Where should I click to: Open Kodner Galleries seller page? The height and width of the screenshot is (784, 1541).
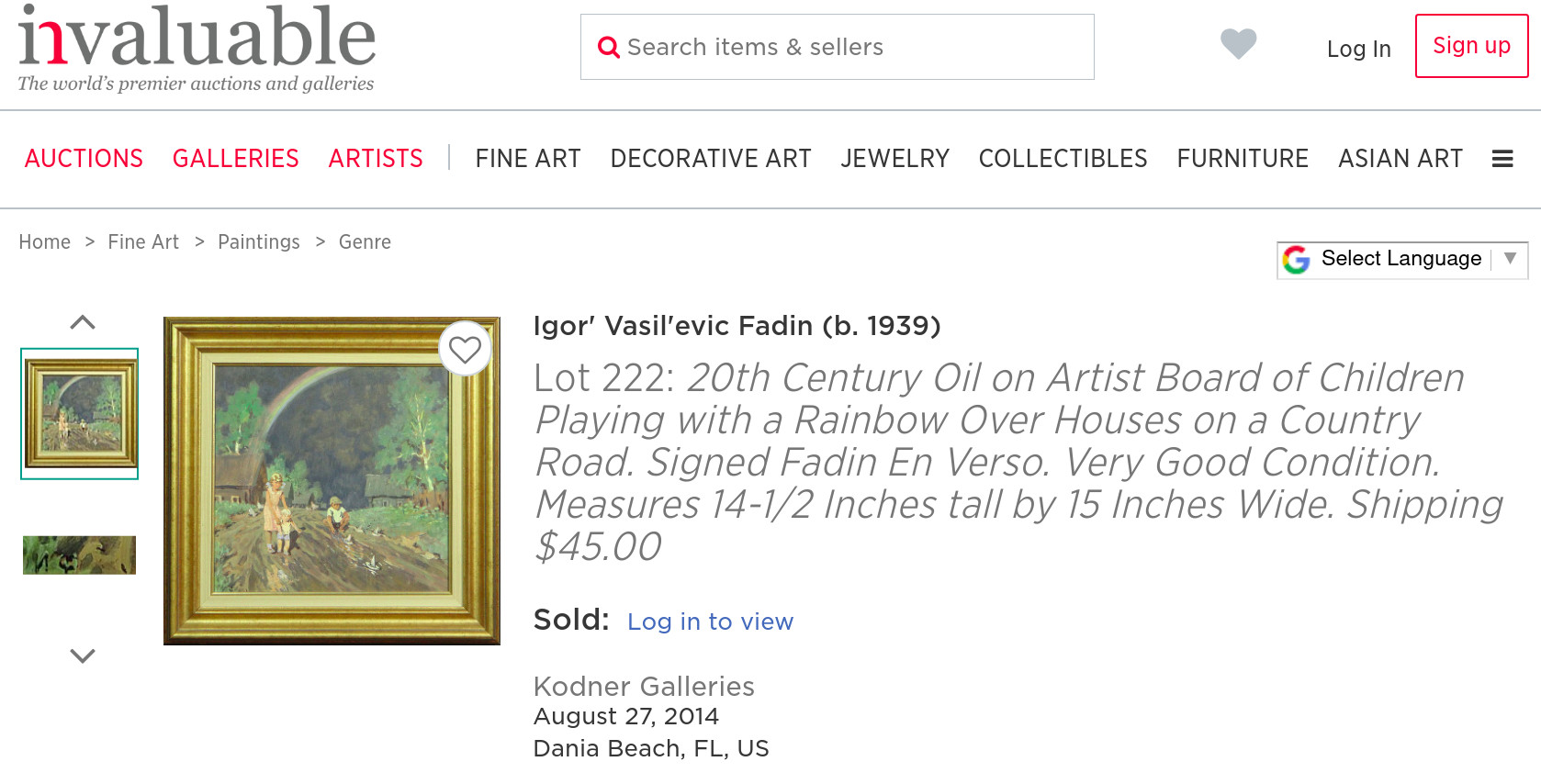644,687
